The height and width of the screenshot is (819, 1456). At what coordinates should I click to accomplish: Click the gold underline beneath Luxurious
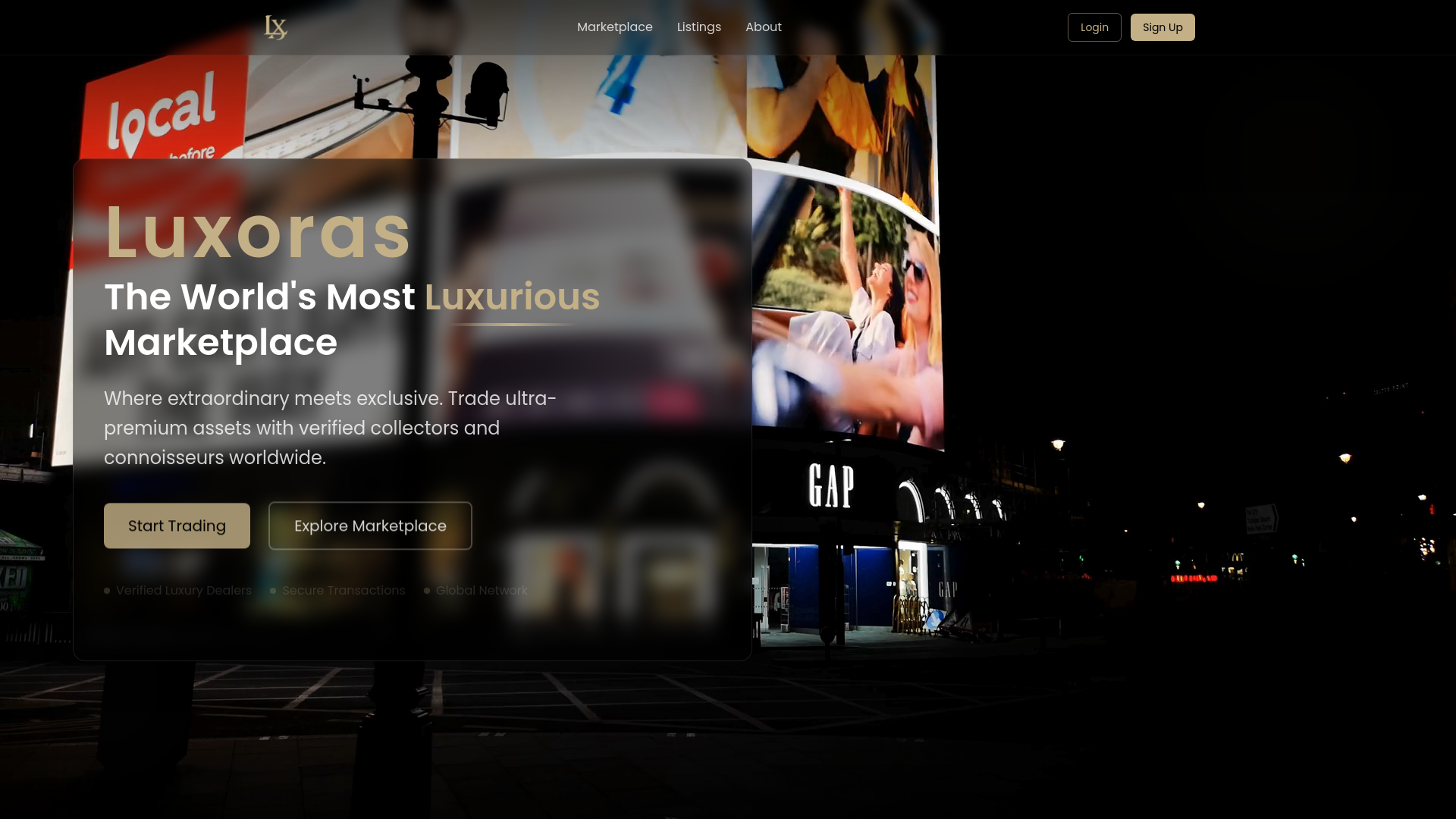(x=512, y=323)
